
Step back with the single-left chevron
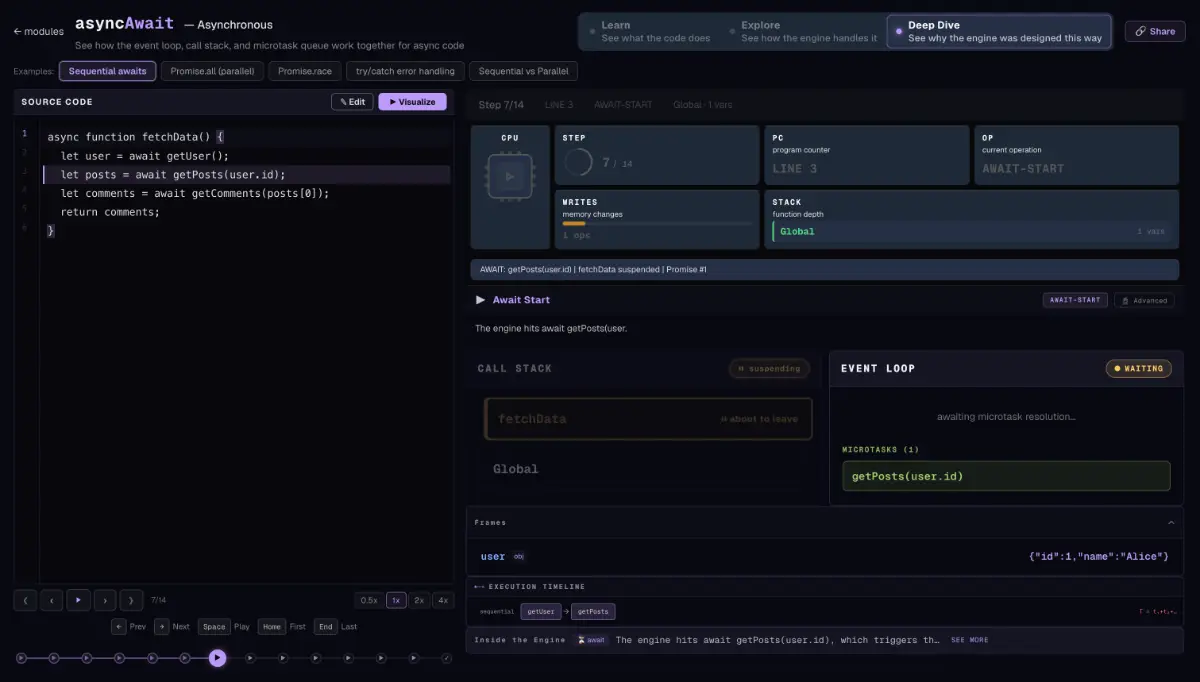tap(52, 600)
